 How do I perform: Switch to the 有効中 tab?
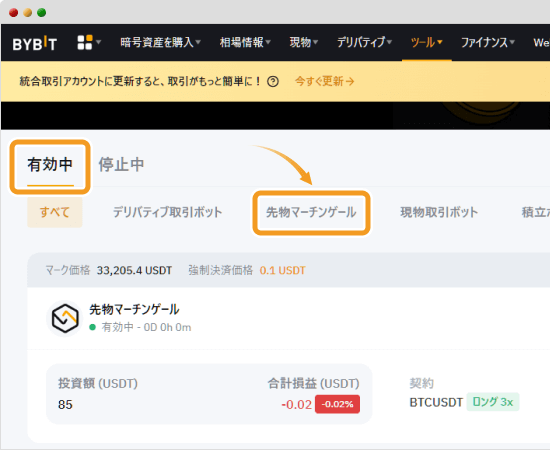coord(50,164)
